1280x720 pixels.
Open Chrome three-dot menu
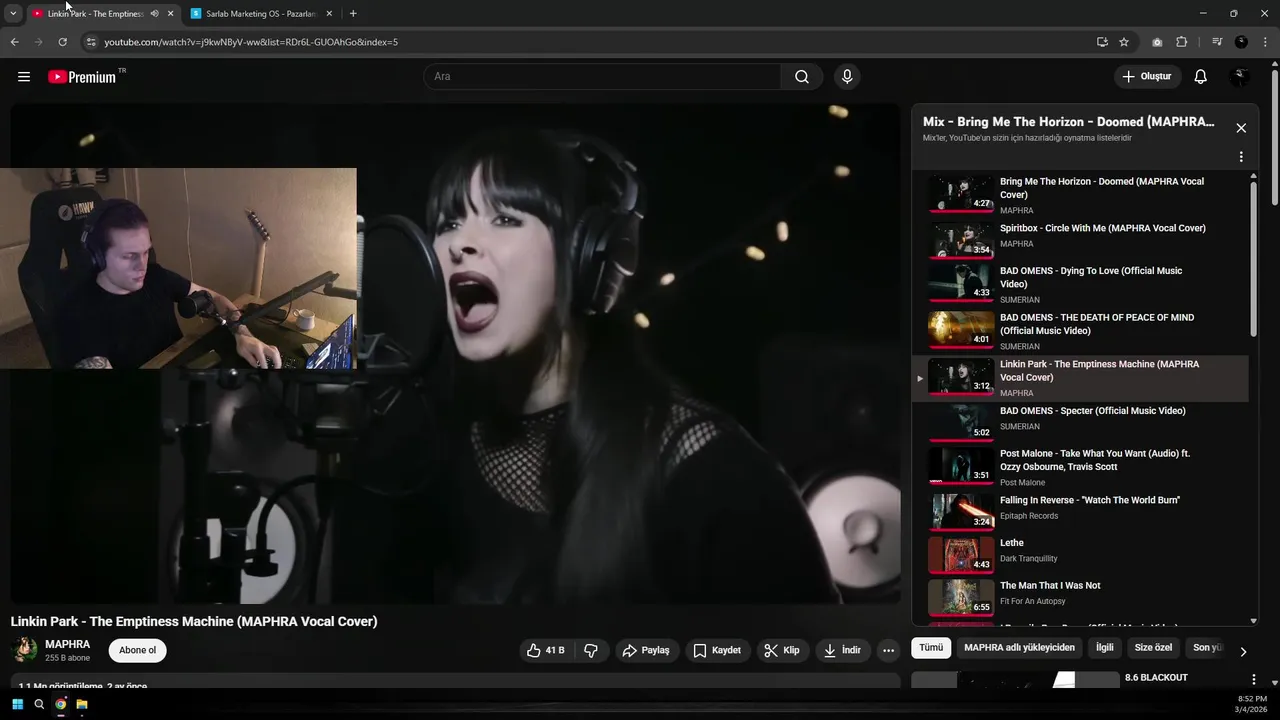(x=1266, y=42)
